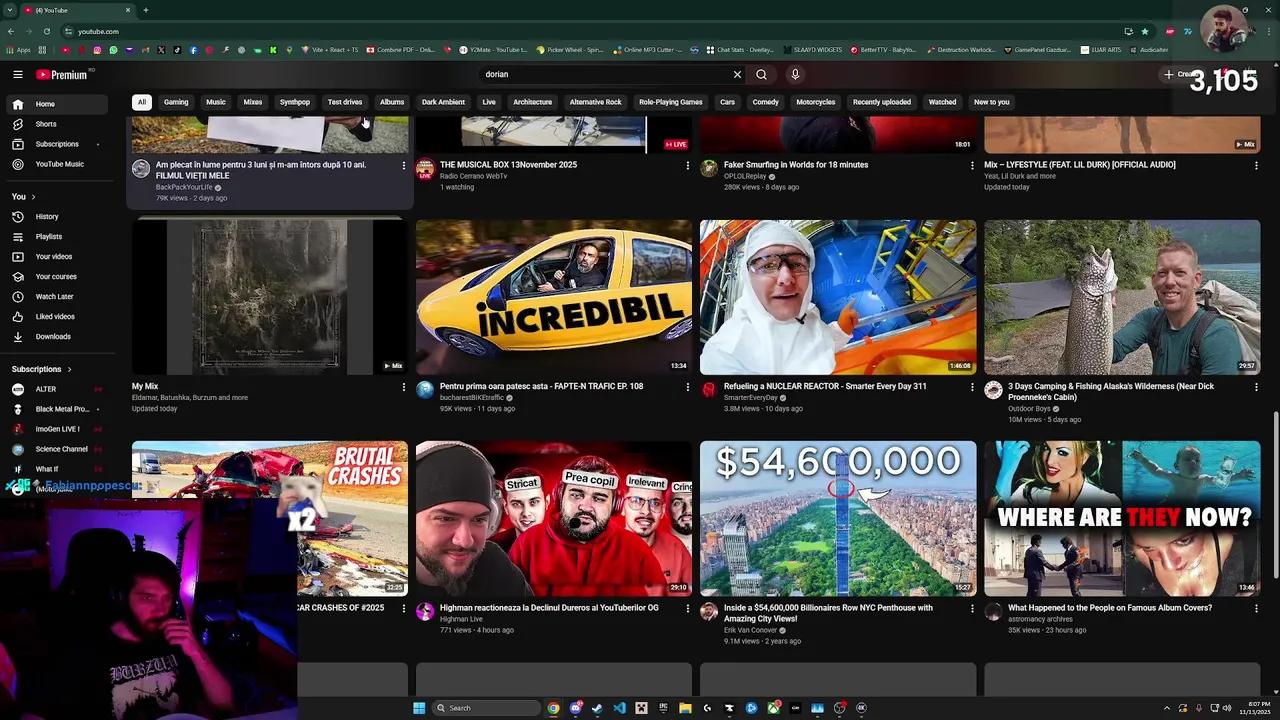Open History in the sidebar
This screenshot has height=720, width=1280.
[x=57, y=216]
